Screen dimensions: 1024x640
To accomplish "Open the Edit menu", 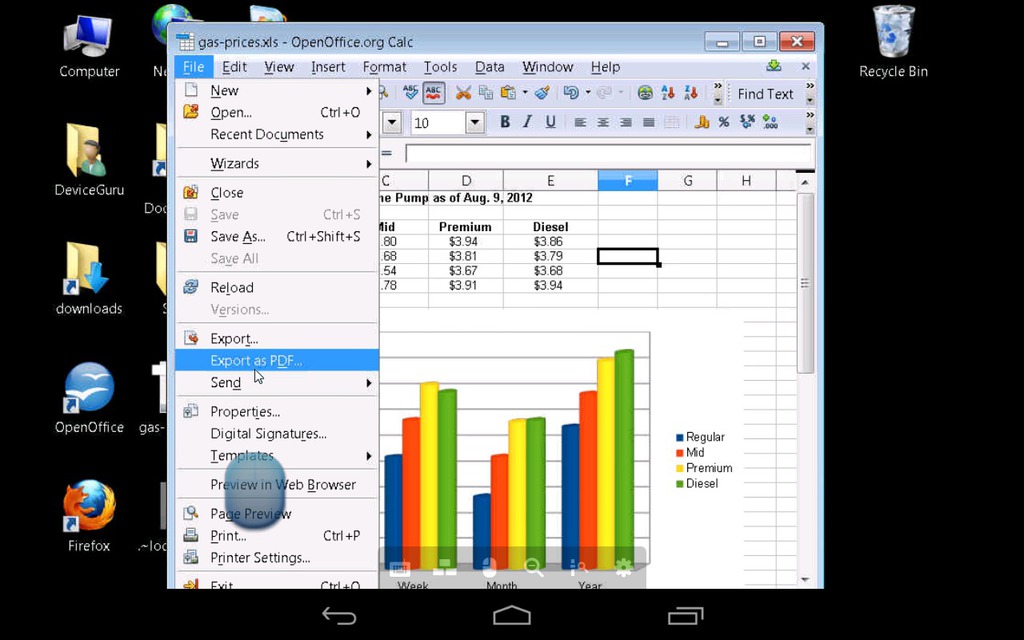I will (x=234, y=67).
